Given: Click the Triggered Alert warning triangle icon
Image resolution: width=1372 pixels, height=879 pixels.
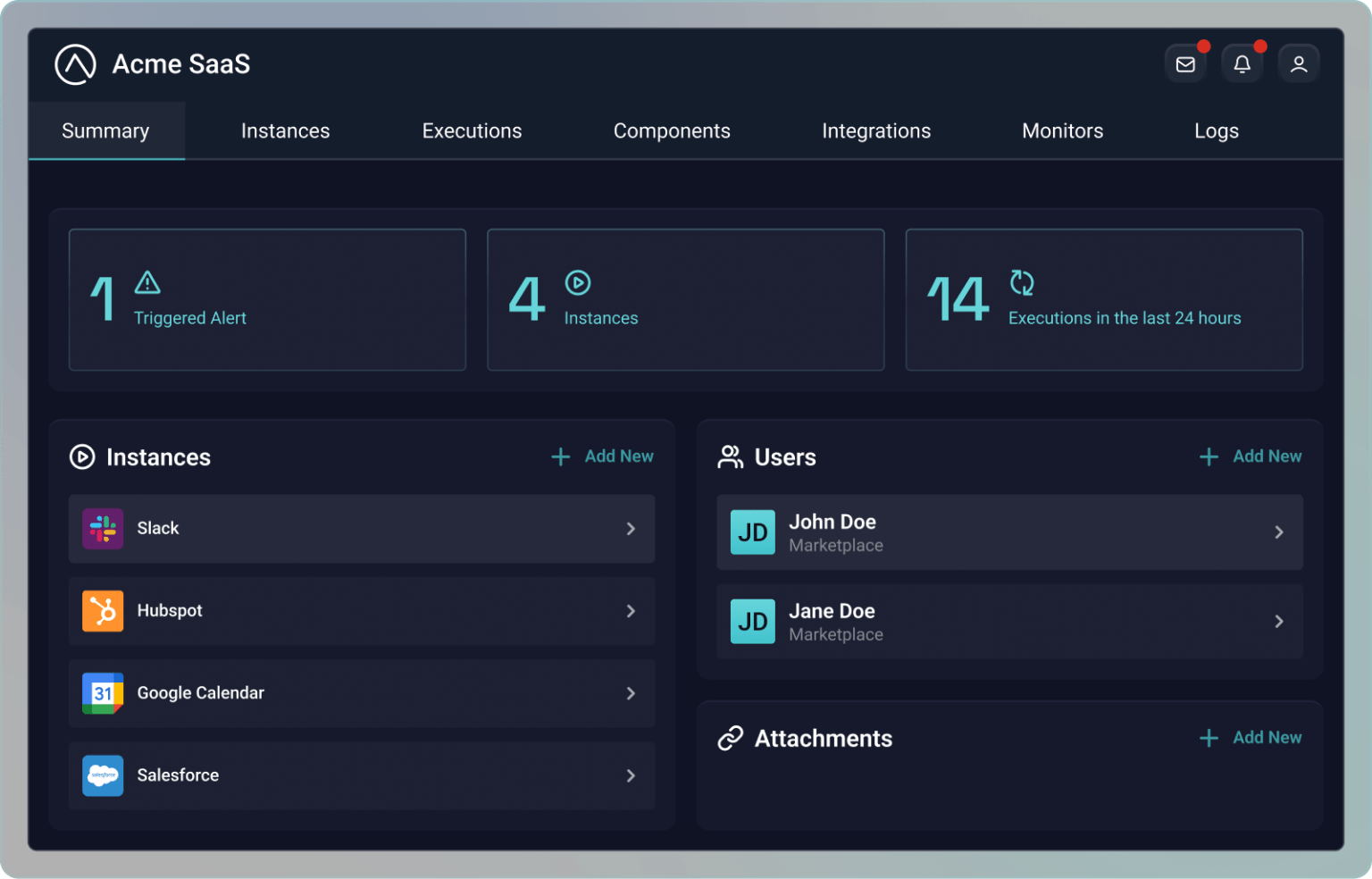Looking at the screenshot, I should point(147,283).
